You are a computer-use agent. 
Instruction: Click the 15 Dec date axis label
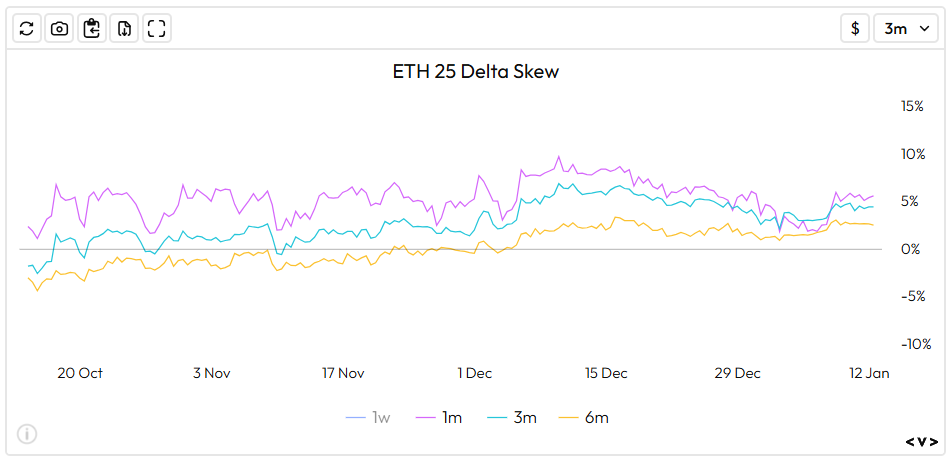(x=606, y=373)
